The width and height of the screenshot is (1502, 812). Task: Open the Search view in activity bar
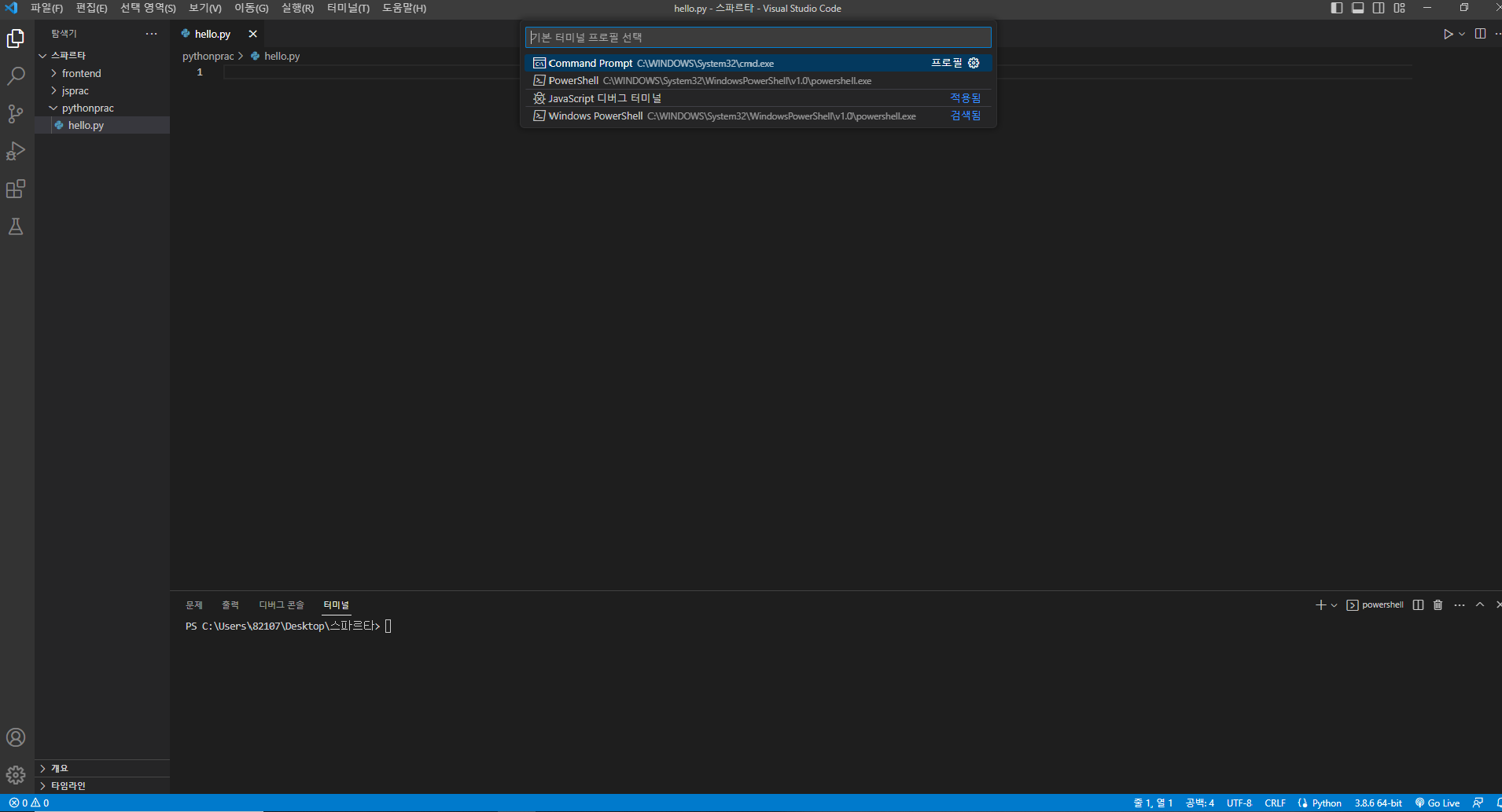(x=16, y=76)
